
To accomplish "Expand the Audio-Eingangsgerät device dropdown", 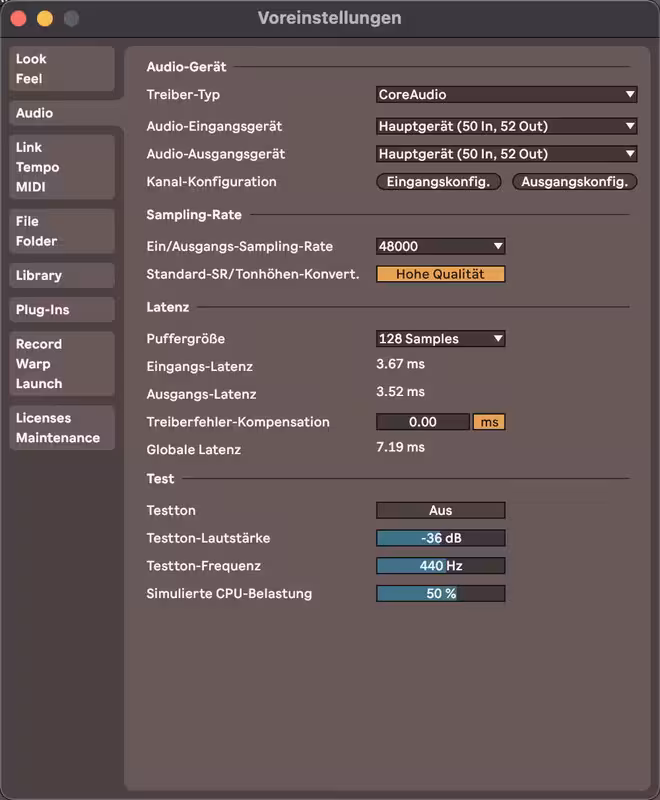I will pos(506,126).
